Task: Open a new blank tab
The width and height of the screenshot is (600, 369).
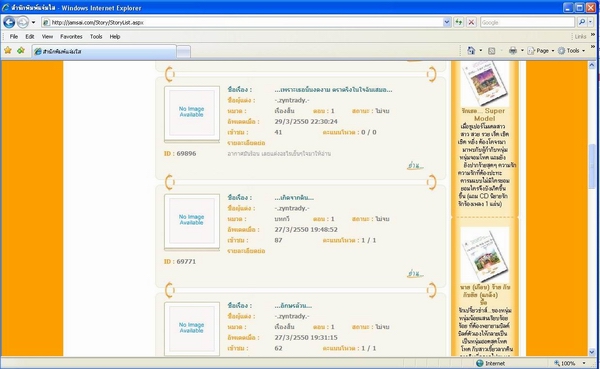Action: (184, 51)
